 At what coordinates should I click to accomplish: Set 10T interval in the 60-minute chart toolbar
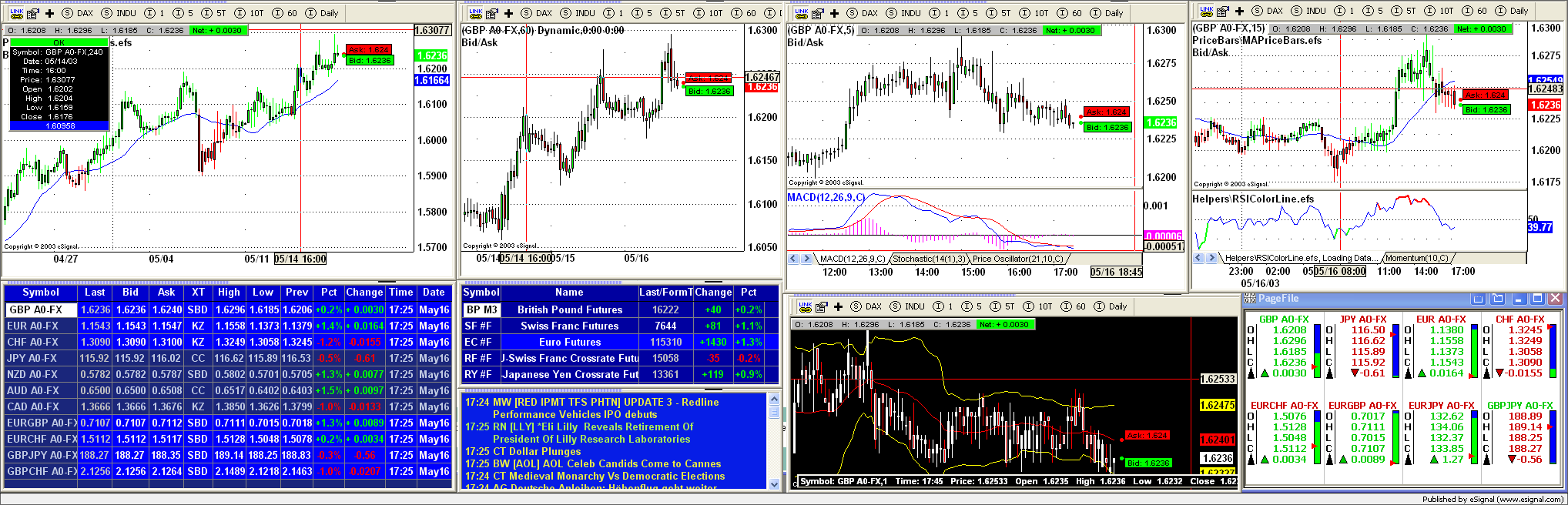[x=709, y=13]
